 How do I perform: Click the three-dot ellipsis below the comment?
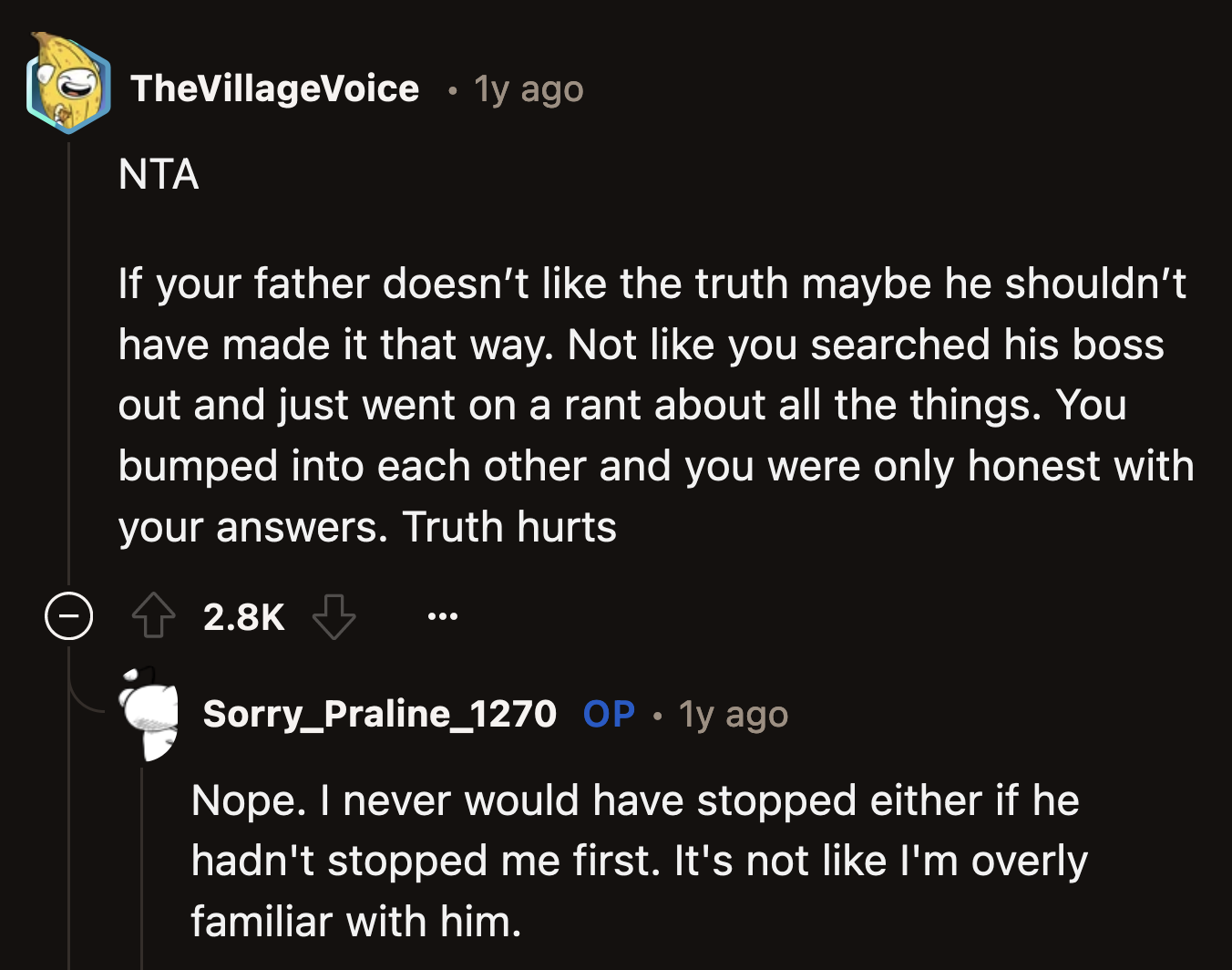point(443,617)
